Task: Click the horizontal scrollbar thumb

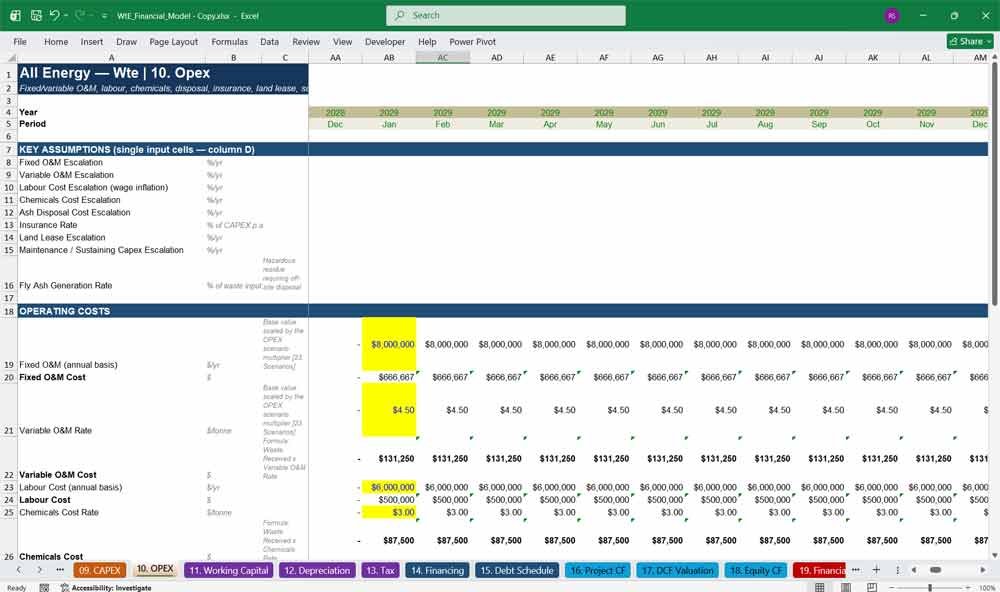Action: coord(936,570)
